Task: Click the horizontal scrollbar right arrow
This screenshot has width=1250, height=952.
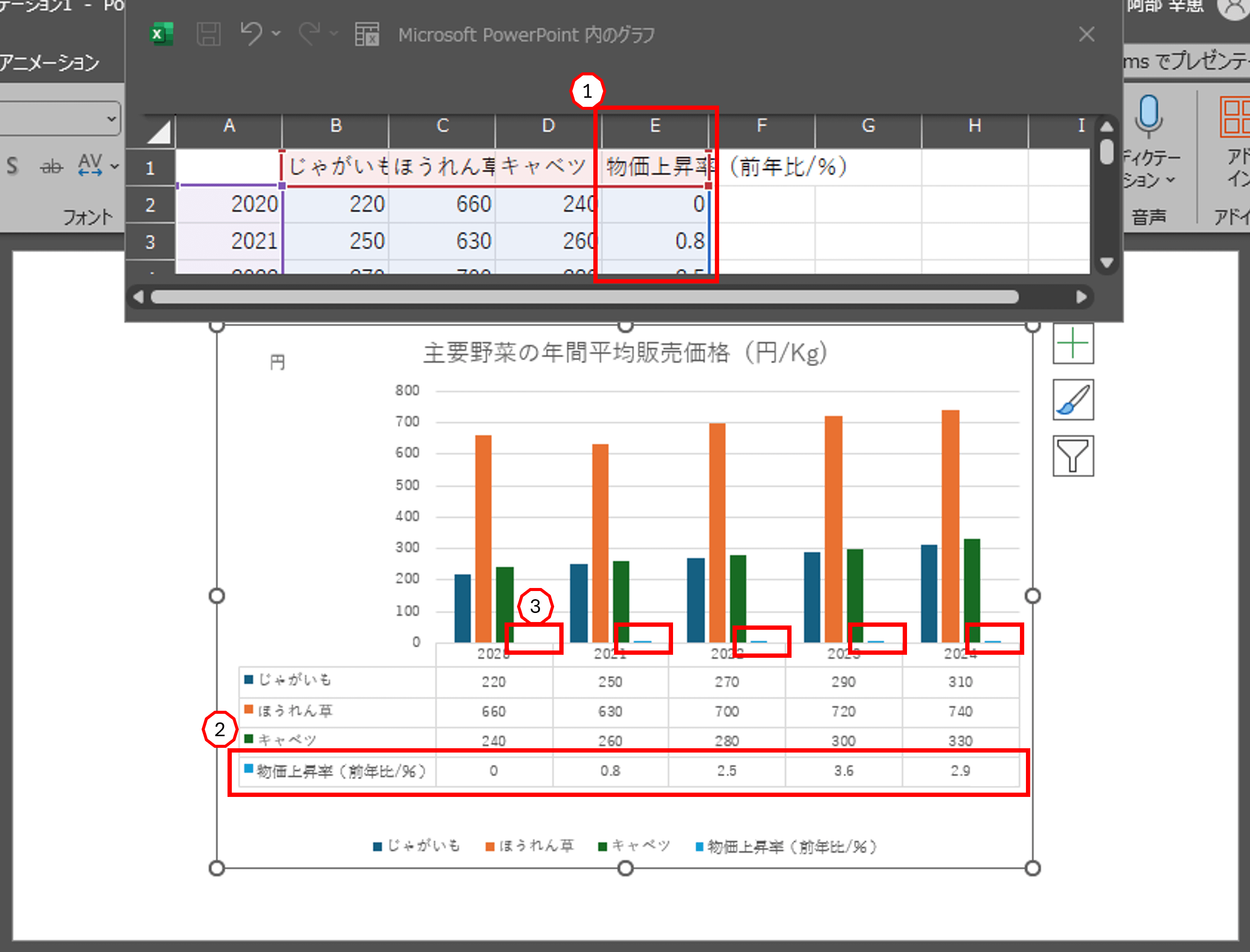Action: 1081,297
